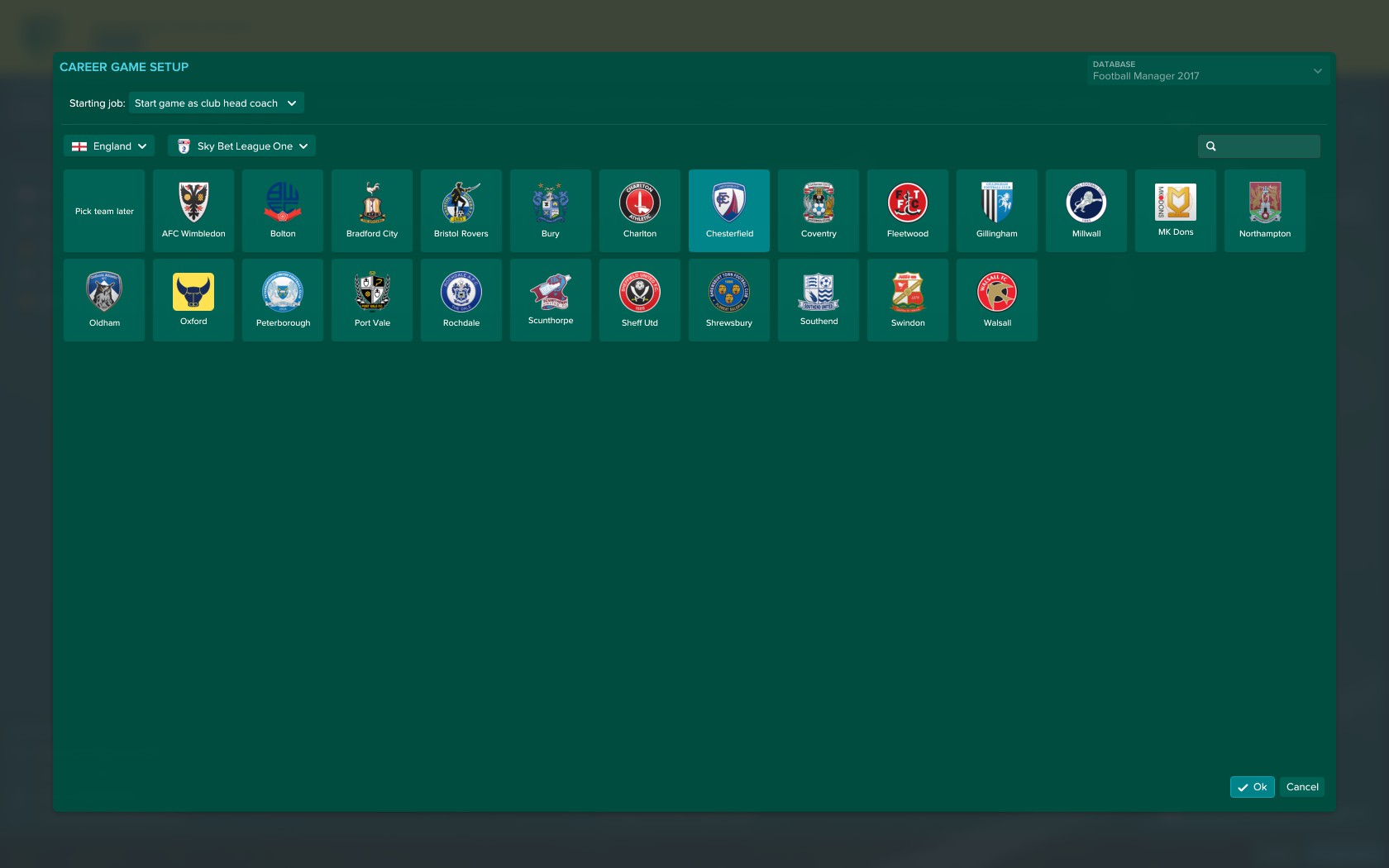
Task: Choose the Peterborough club badge
Action: (283, 293)
